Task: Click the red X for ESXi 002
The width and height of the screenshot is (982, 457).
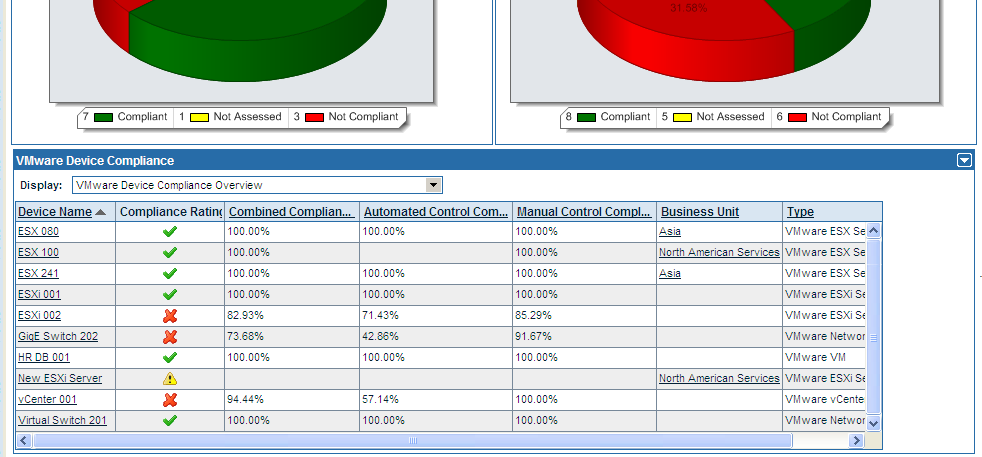Action: click(x=170, y=316)
